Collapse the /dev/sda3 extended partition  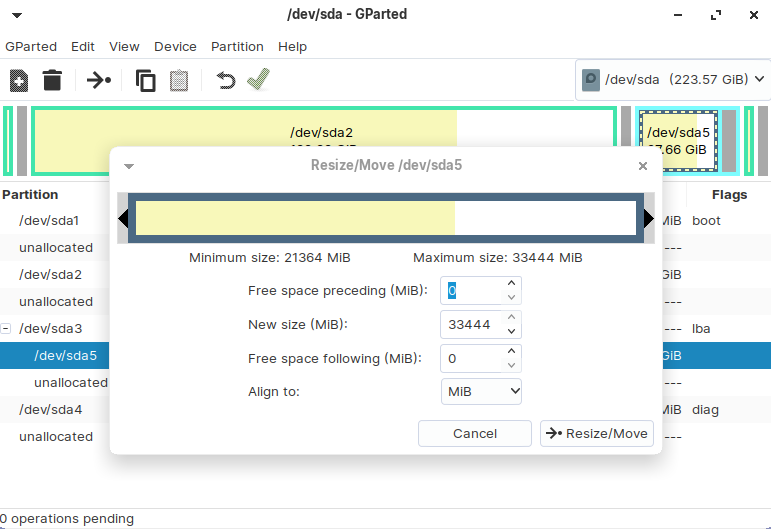click(x=5, y=328)
